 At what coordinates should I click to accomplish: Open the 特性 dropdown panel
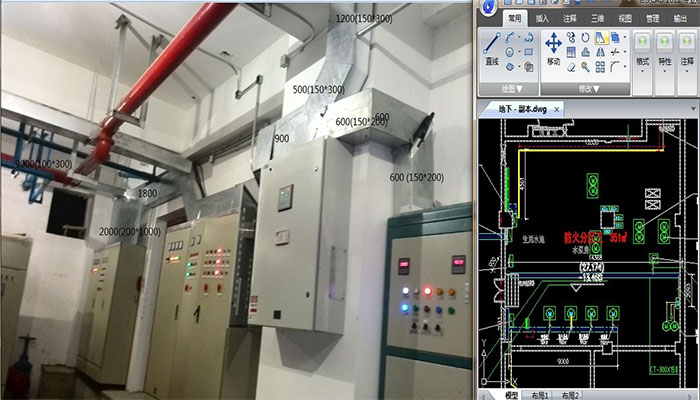665,62
